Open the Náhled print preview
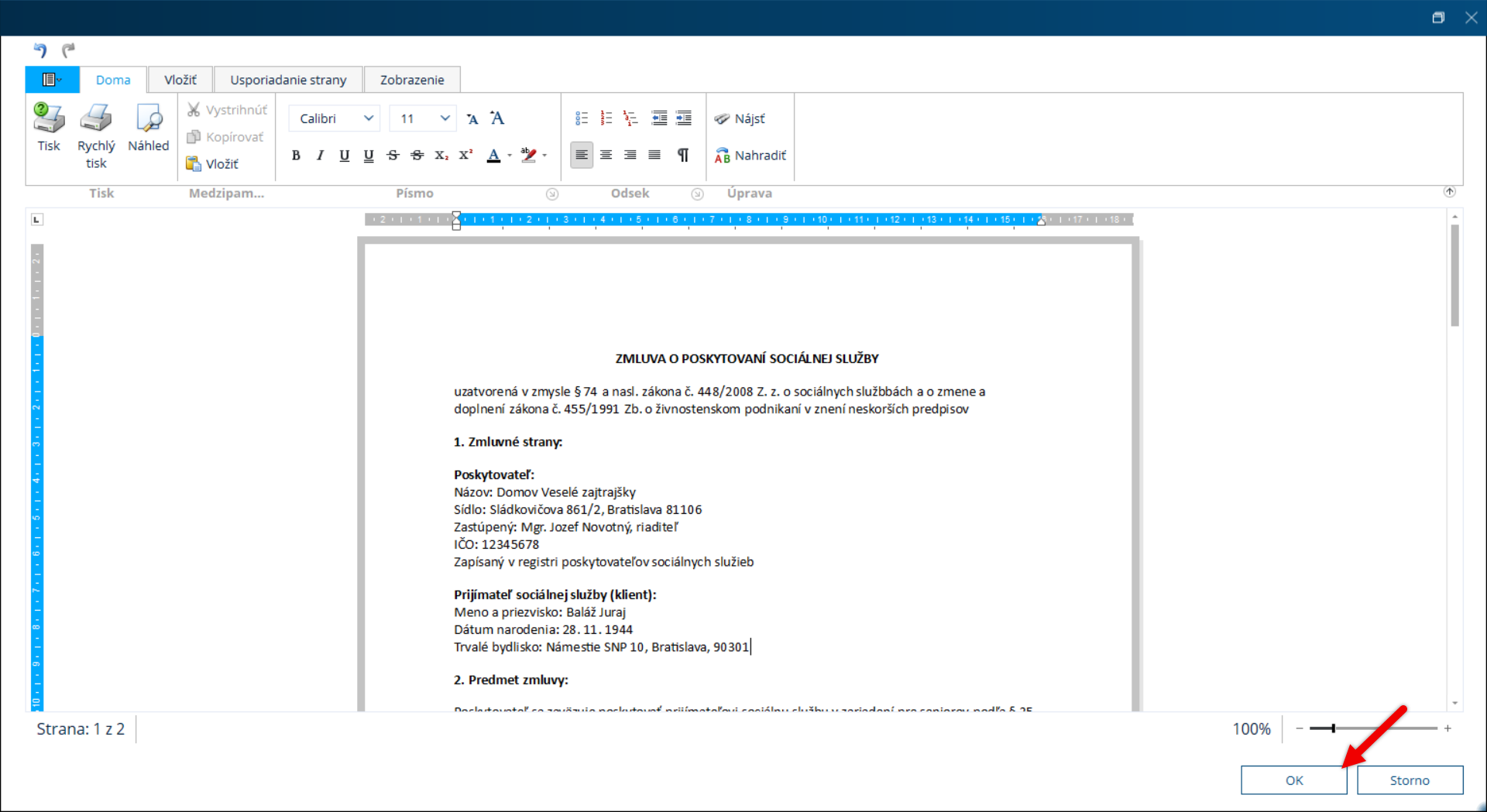 click(x=149, y=128)
